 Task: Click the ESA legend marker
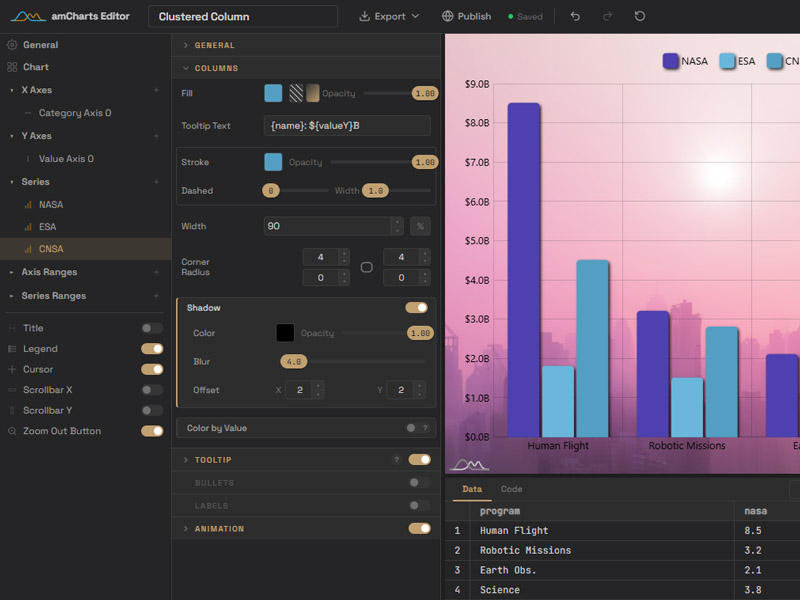click(x=727, y=61)
